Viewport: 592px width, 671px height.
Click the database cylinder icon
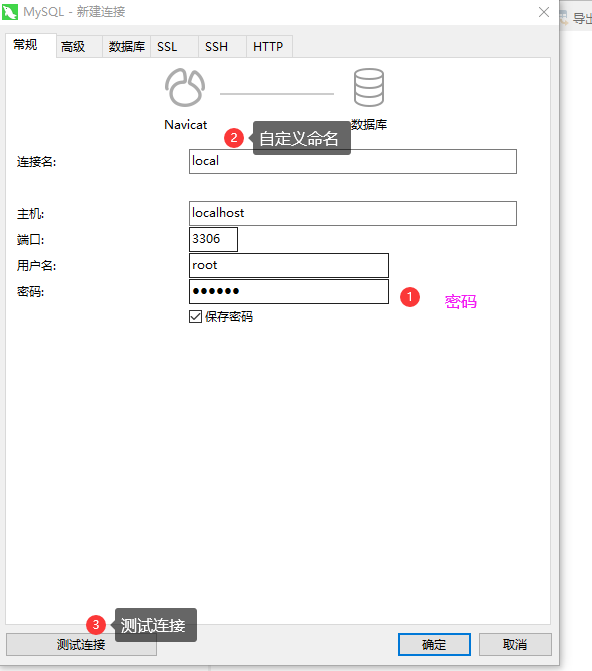[x=369, y=88]
